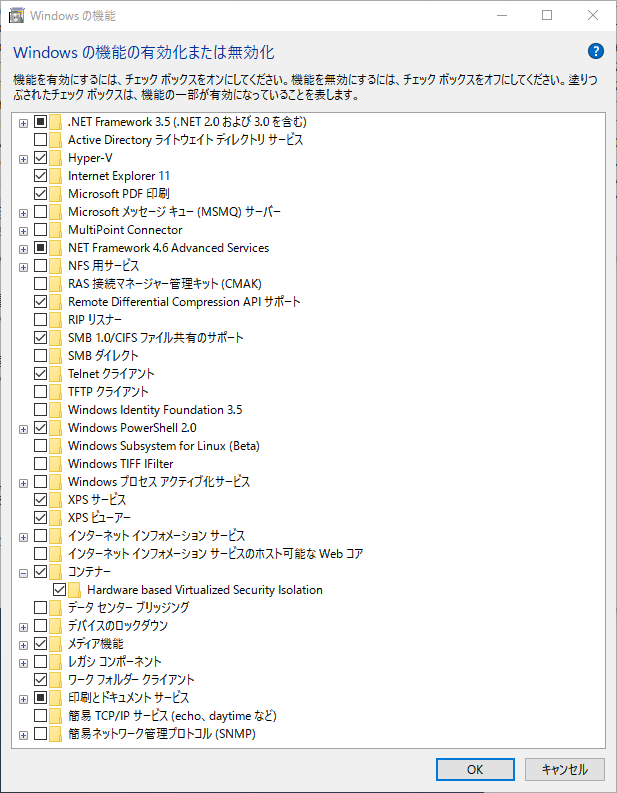Check 簡易 TCP/IP サービス checkbox

click(40, 716)
